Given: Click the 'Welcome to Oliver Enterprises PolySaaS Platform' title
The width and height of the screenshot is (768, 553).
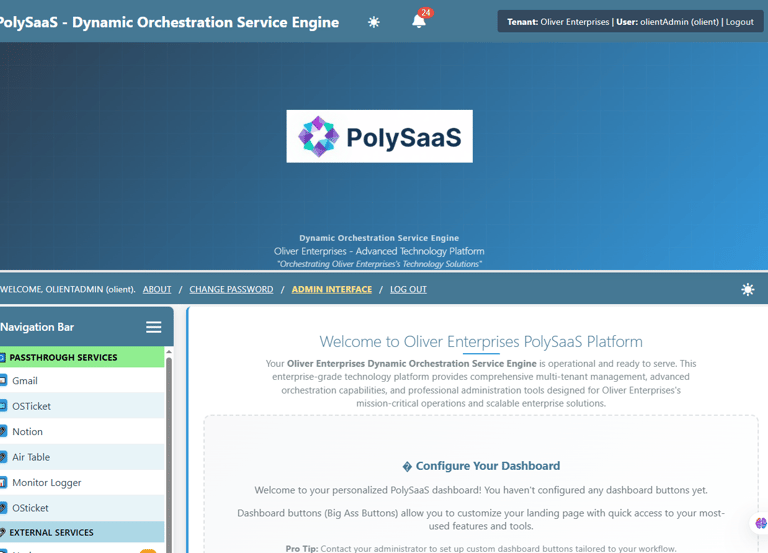Looking at the screenshot, I should tap(481, 341).
